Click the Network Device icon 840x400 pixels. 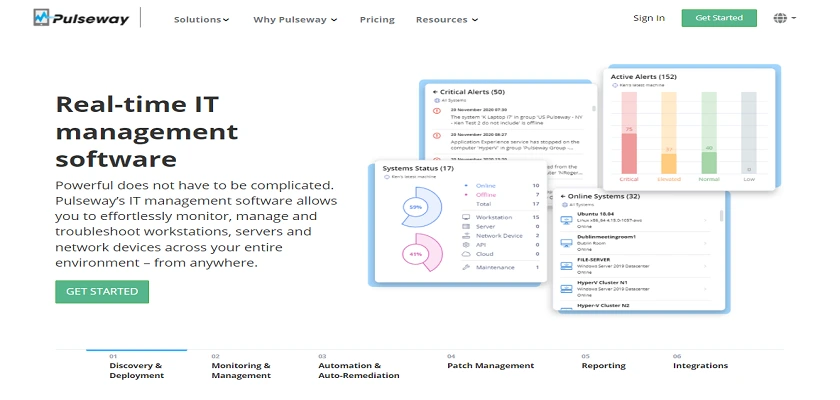pos(466,236)
